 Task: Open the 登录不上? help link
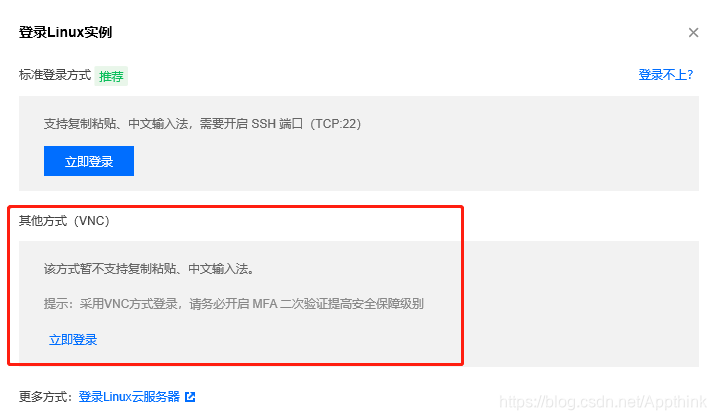pos(665,75)
